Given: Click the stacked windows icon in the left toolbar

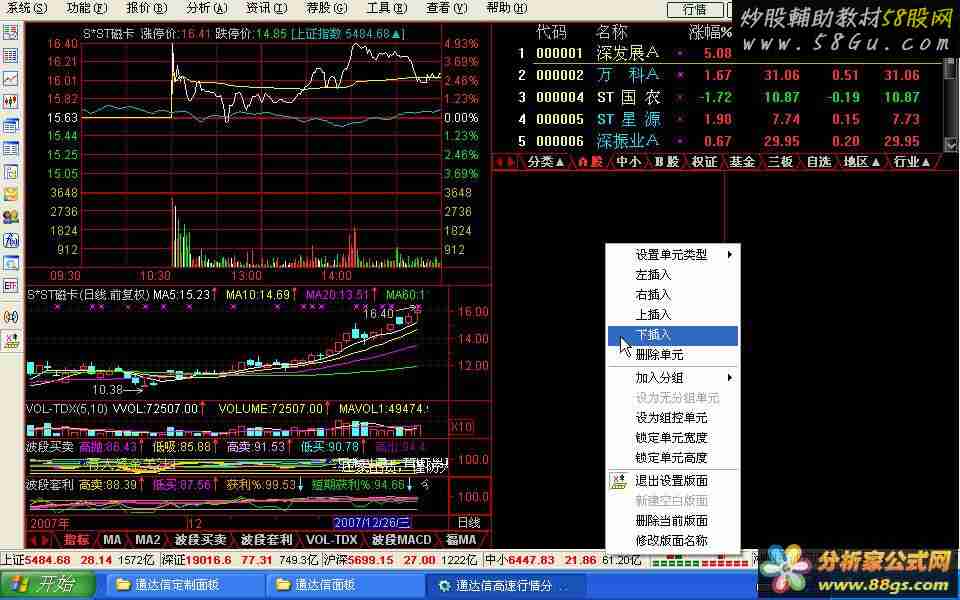Looking at the screenshot, I should pyautogui.click(x=10, y=126).
